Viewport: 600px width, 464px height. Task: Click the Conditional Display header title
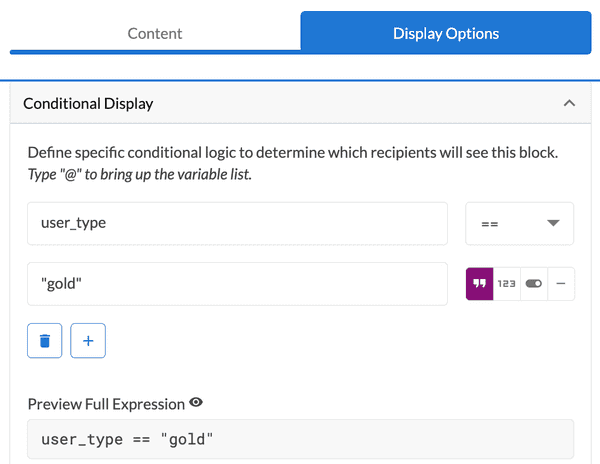(x=88, y=103)
